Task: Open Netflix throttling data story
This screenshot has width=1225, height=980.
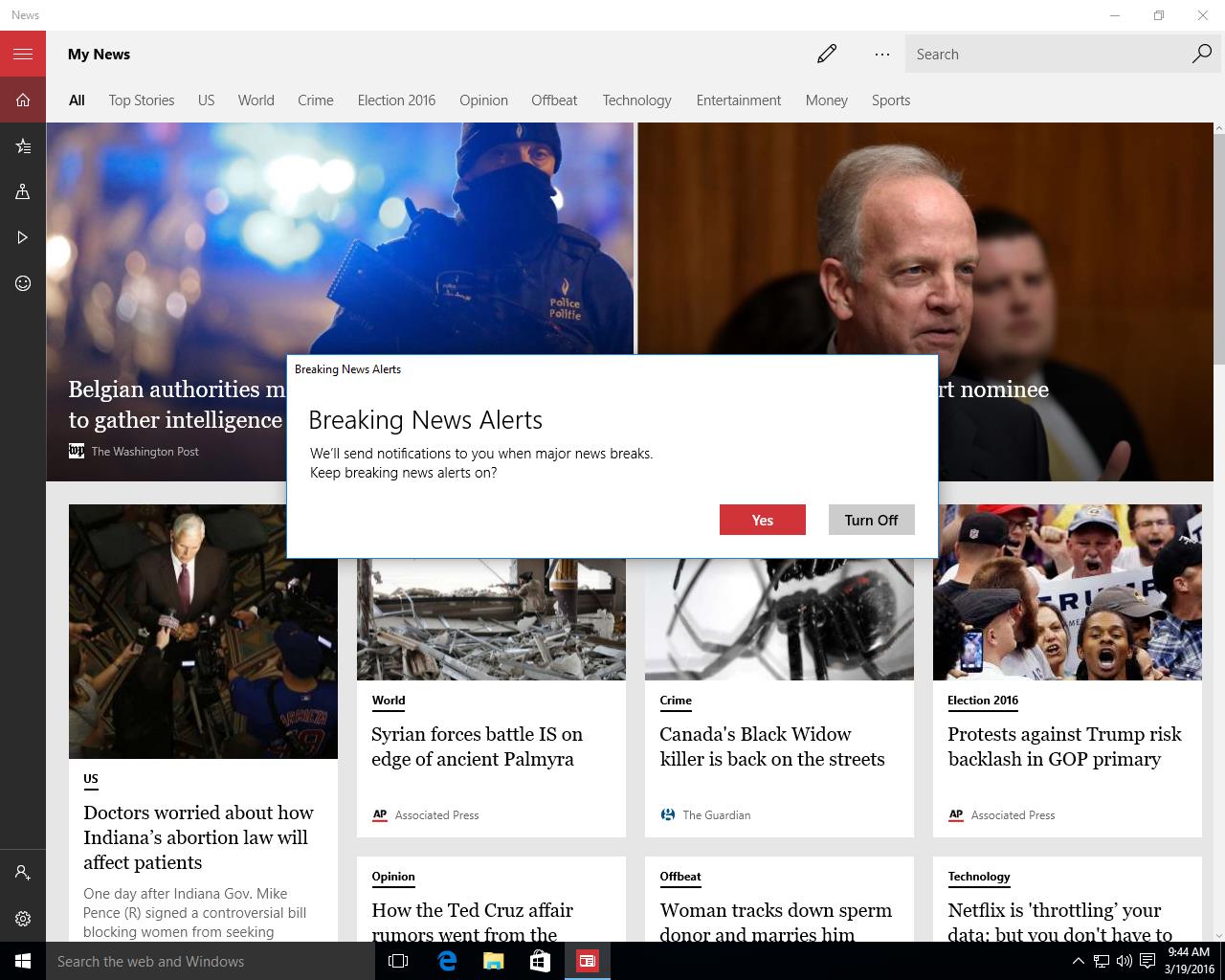Action: pyautogui.click(x=1059, y=922)
